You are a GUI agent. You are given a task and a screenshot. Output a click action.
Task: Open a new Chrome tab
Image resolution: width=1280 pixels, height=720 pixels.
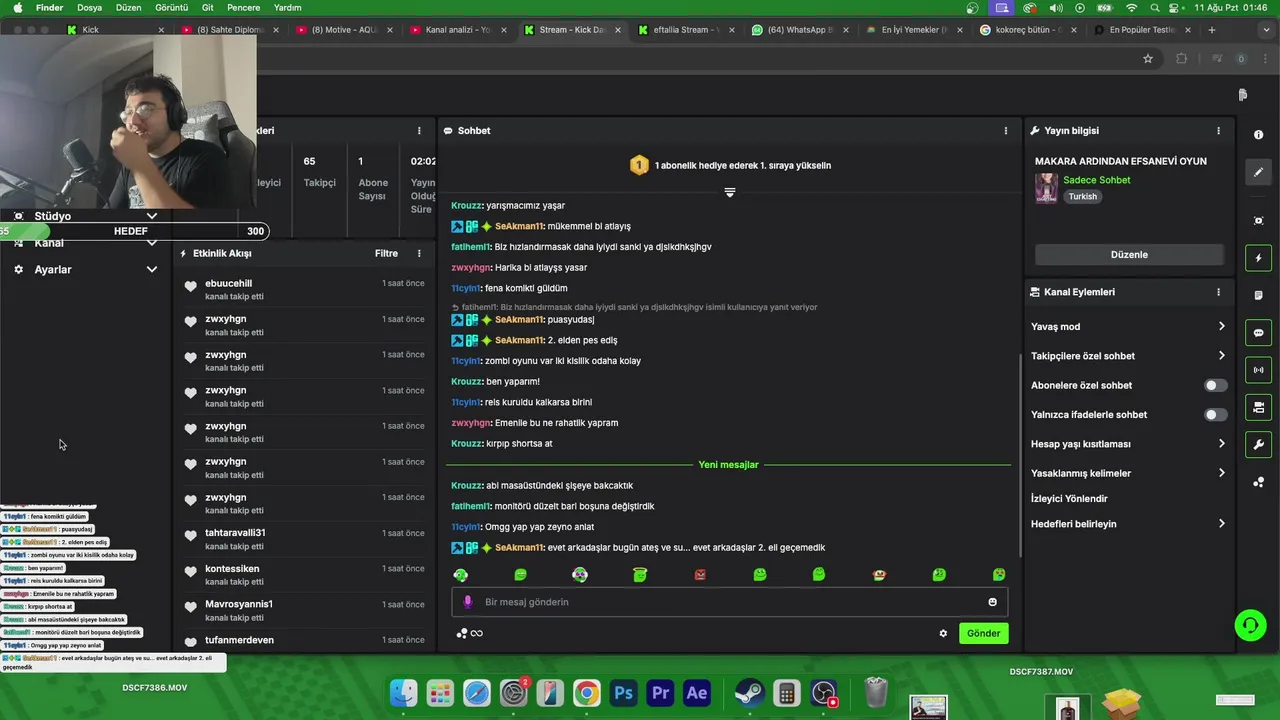1212,30
